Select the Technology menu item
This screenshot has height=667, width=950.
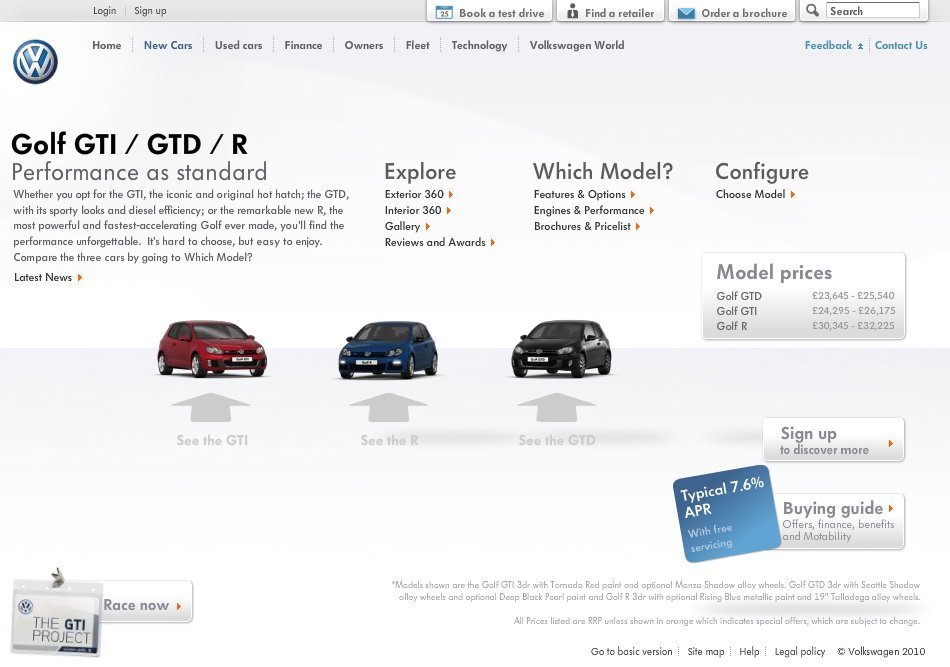(x=479, y=45)
